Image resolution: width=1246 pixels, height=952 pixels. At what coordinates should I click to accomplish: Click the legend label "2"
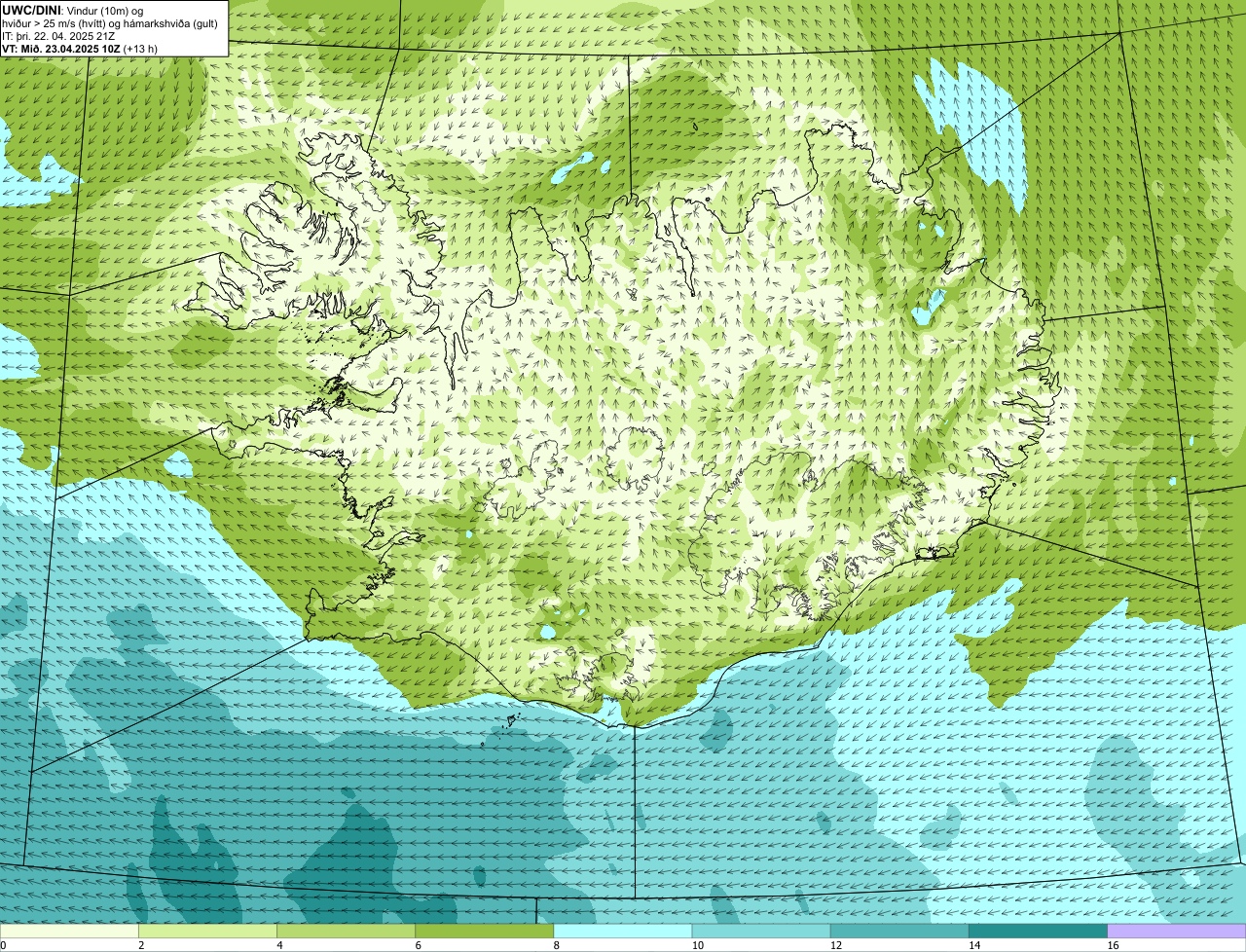coord(141,945)
